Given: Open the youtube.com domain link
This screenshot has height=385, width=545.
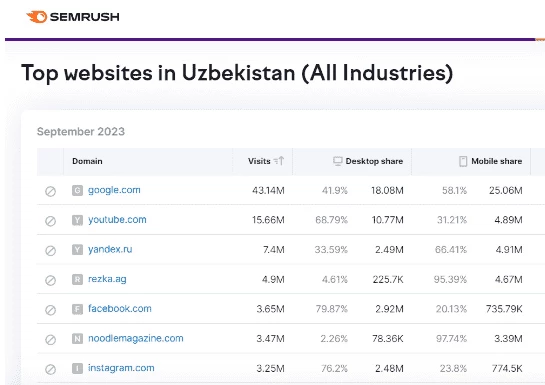Looking at the screenshot, I should tap(117, 220).
